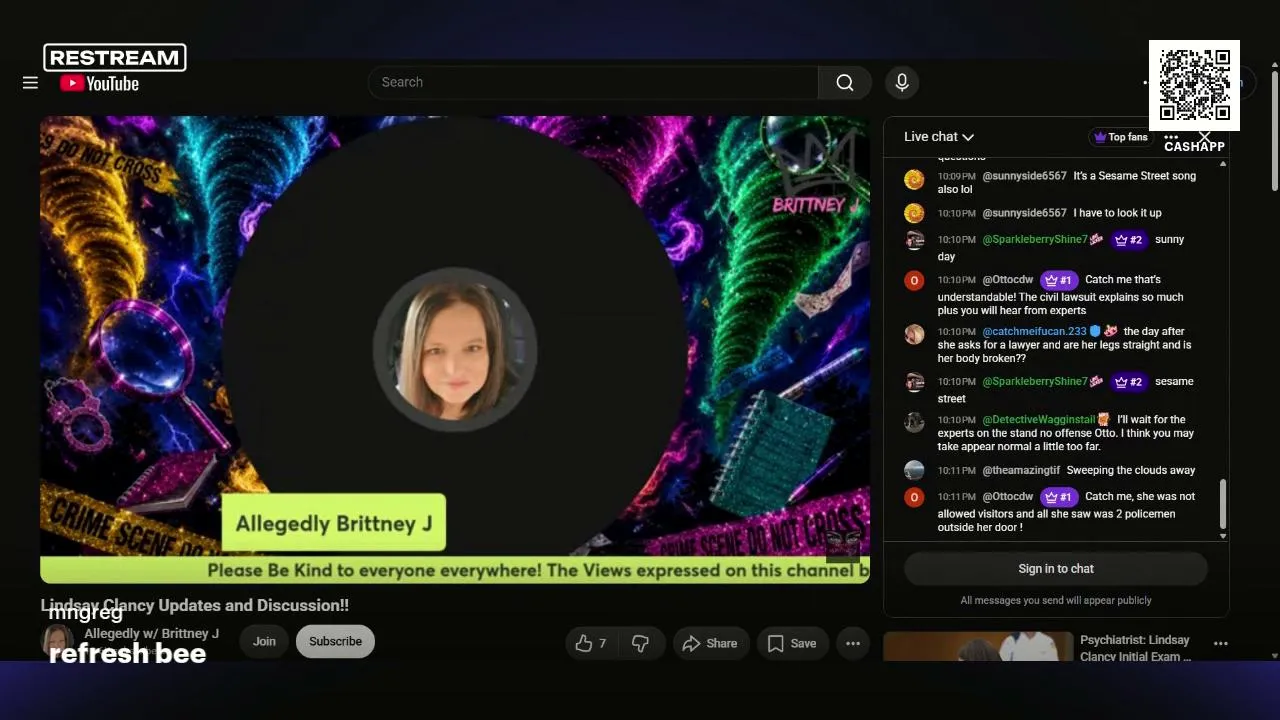Click the moderator shield badge by catchmeifucan.233

1095,331
